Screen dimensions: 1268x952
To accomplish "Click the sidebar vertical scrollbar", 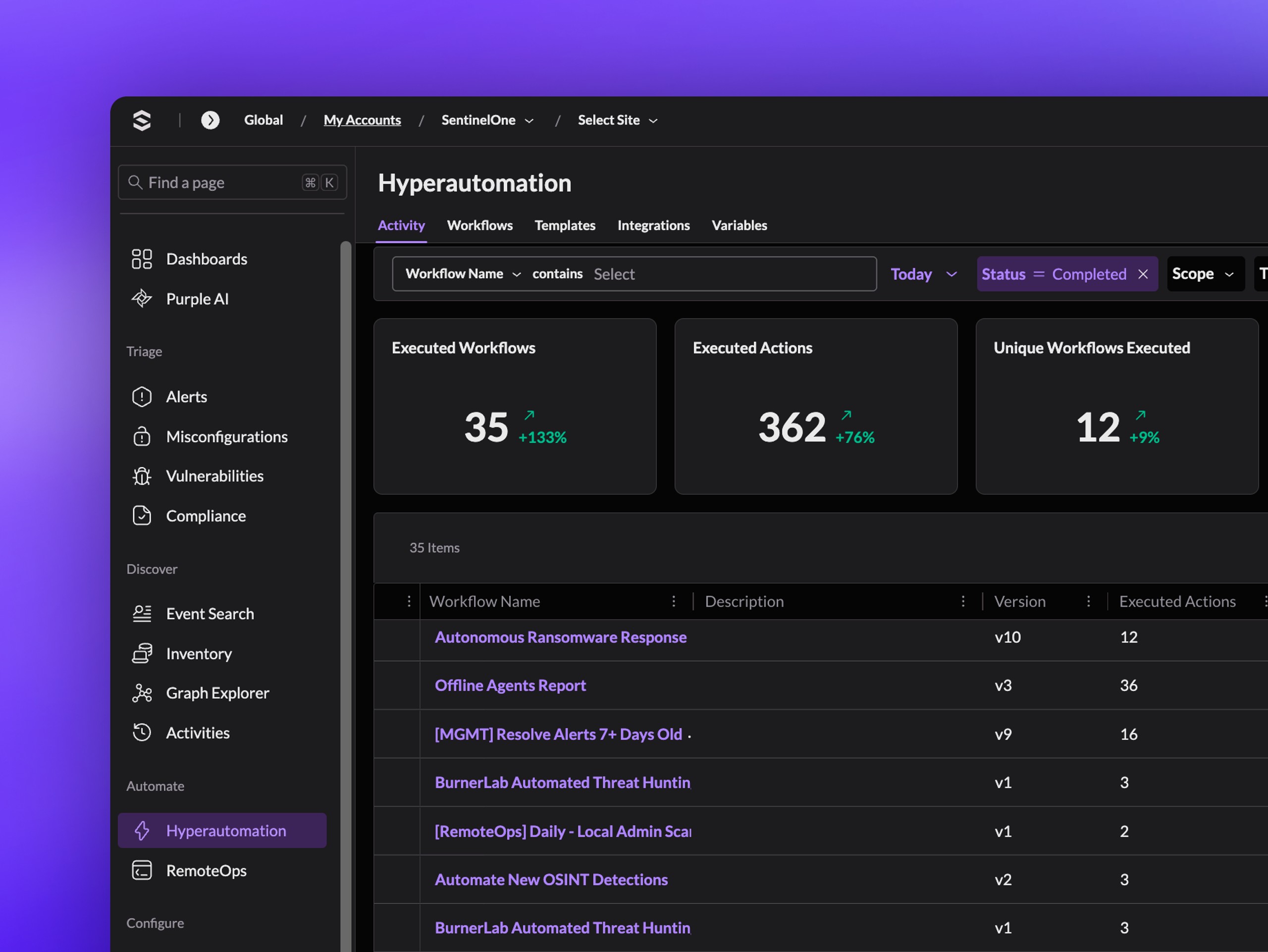I will (345, 596).
